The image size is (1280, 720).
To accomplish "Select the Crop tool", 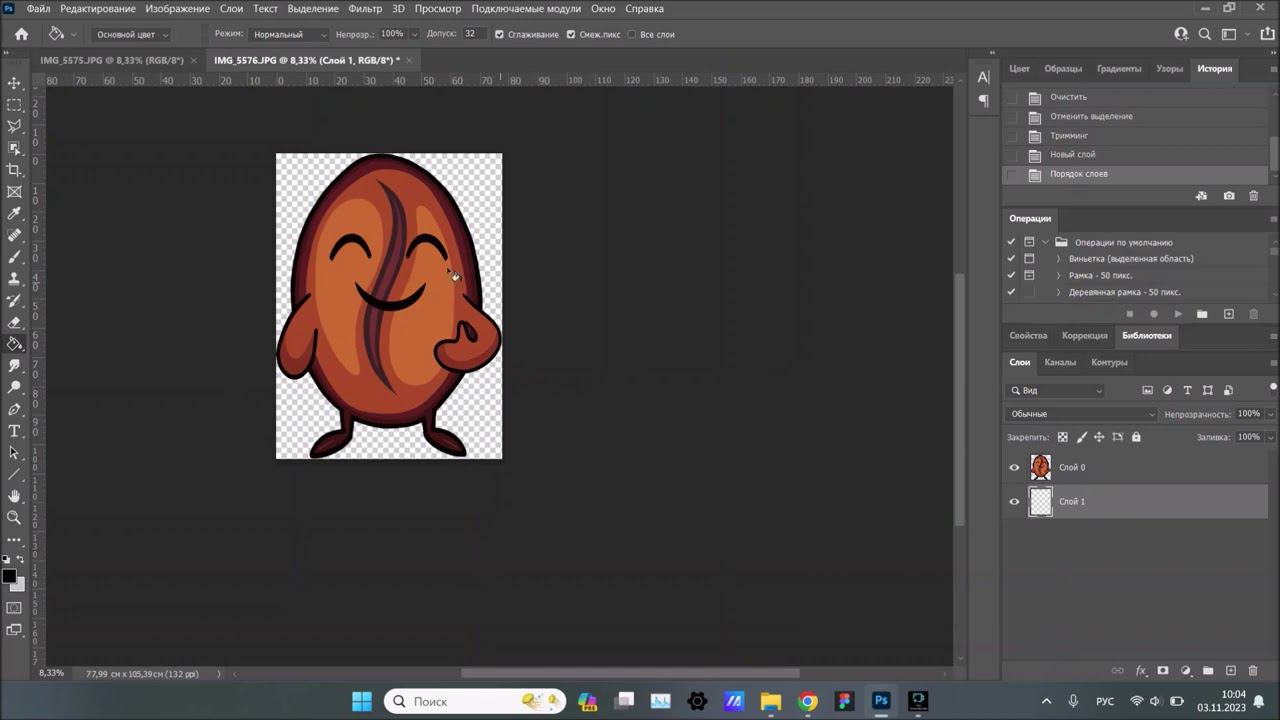I will point(14,170).
